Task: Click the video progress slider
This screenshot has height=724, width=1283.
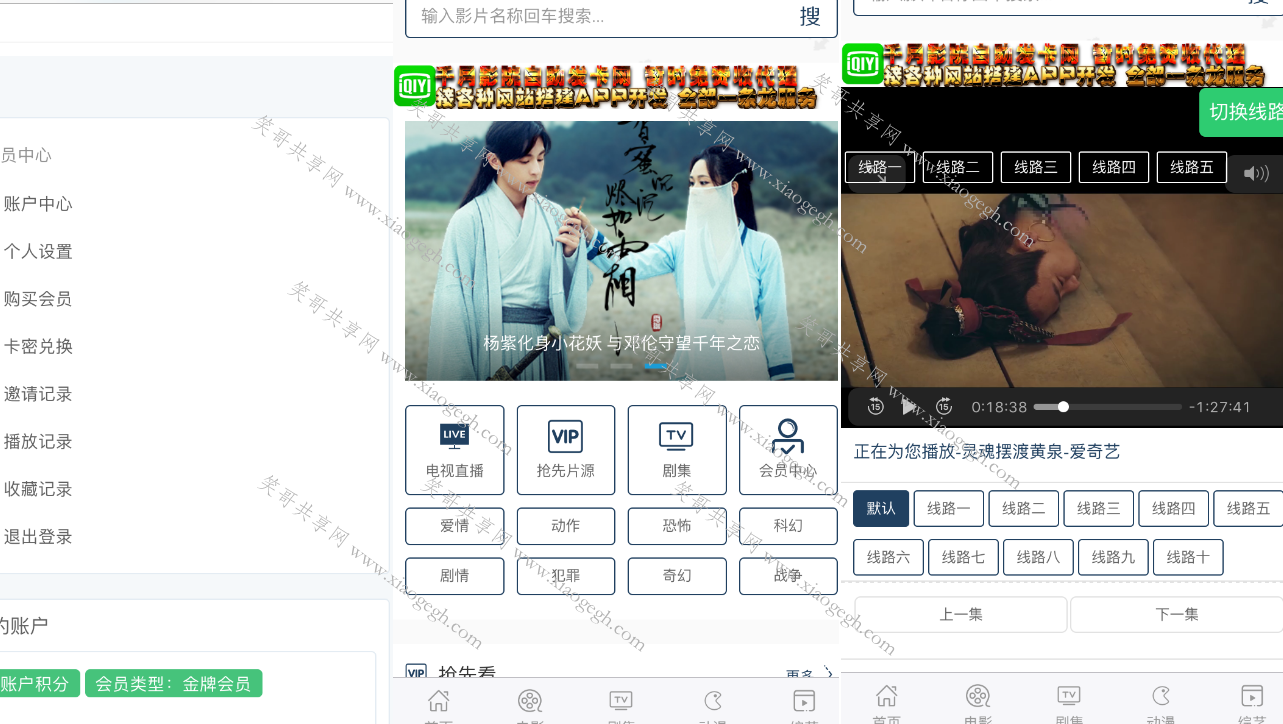Action: coord(1108,407)
